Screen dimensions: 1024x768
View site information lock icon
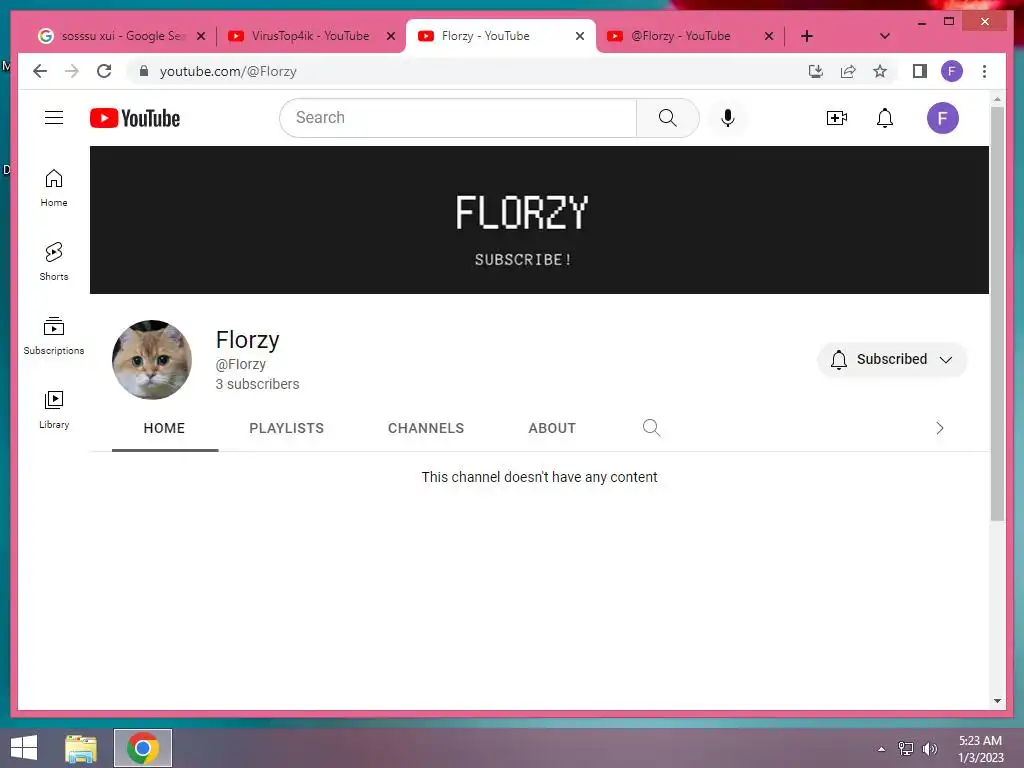[144, 71]
